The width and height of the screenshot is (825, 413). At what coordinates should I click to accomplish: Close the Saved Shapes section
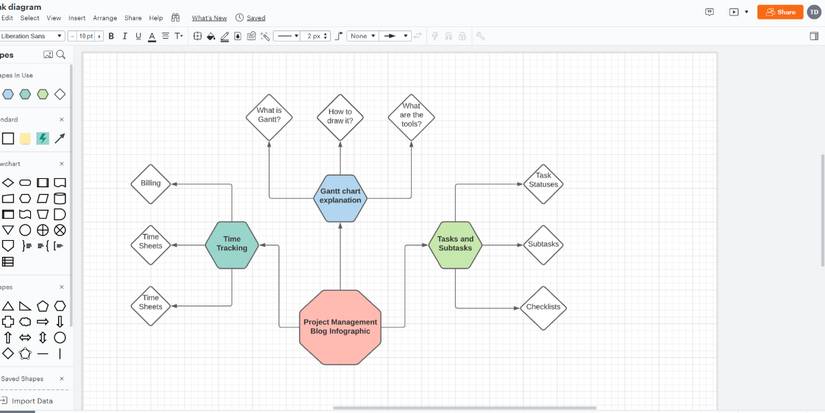tap(62, 379)
